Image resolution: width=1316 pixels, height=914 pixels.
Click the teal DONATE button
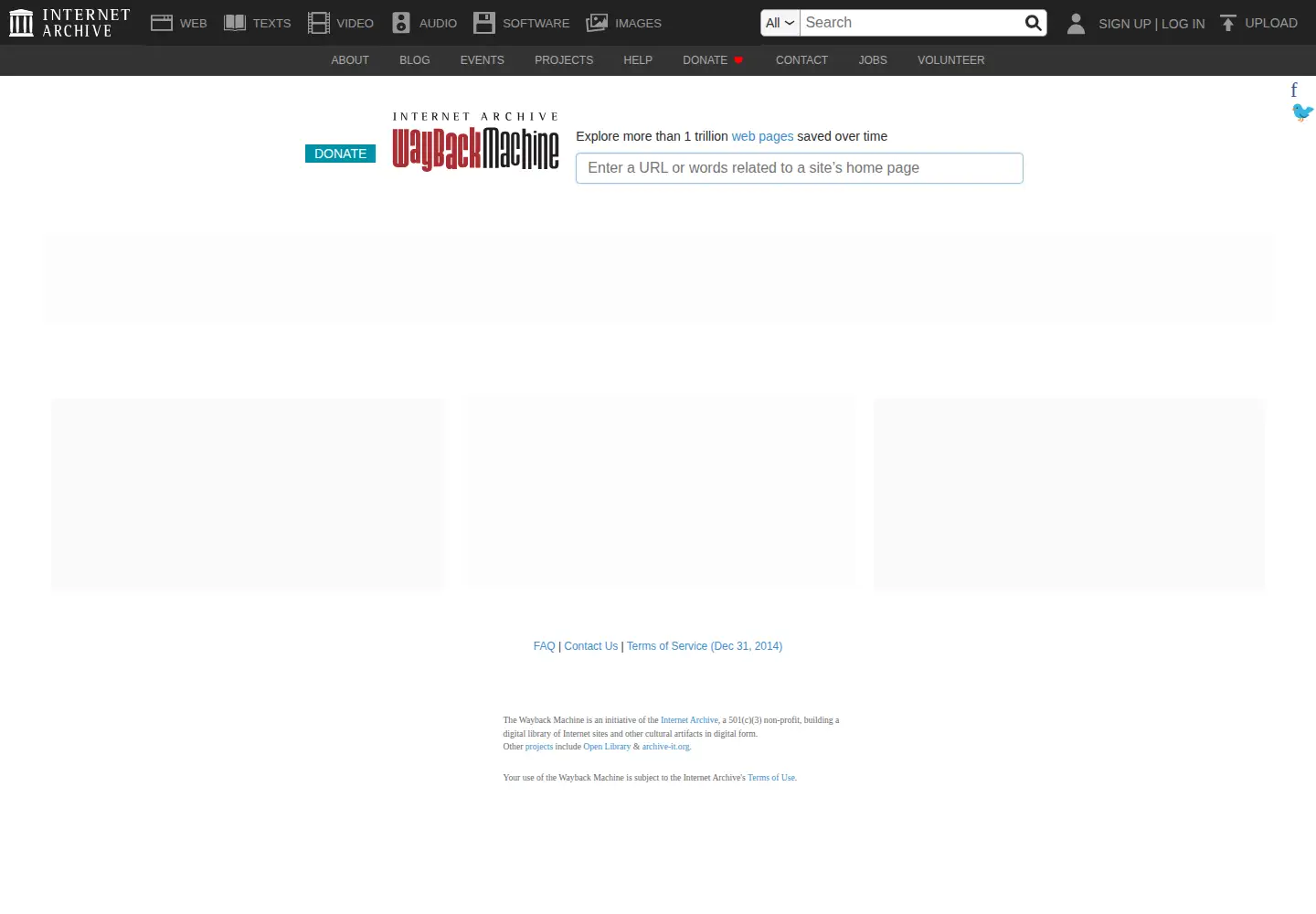(x=340, y=154)
